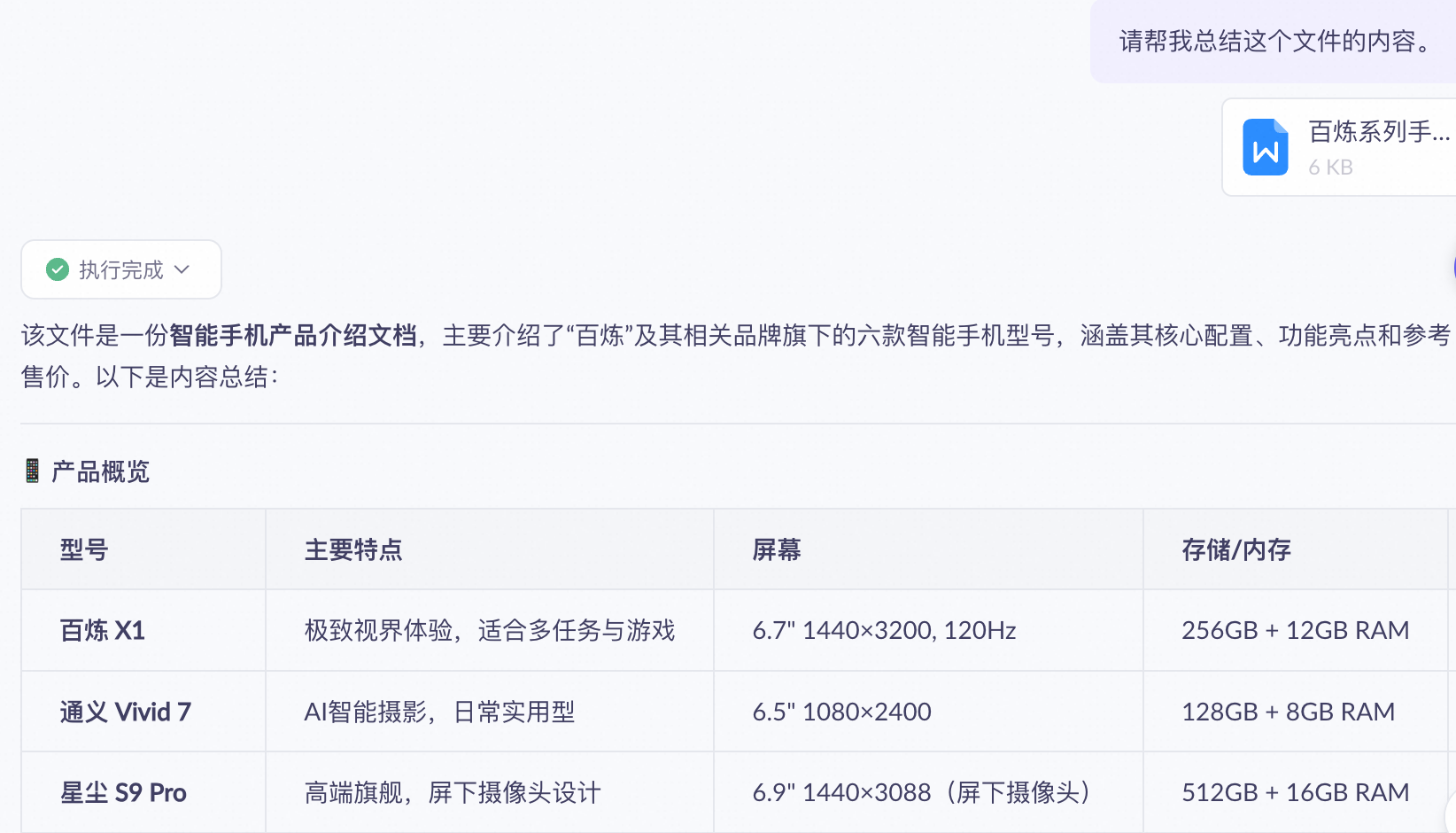
Task: Open the attached Word file icon
Action: point(1265,147)
